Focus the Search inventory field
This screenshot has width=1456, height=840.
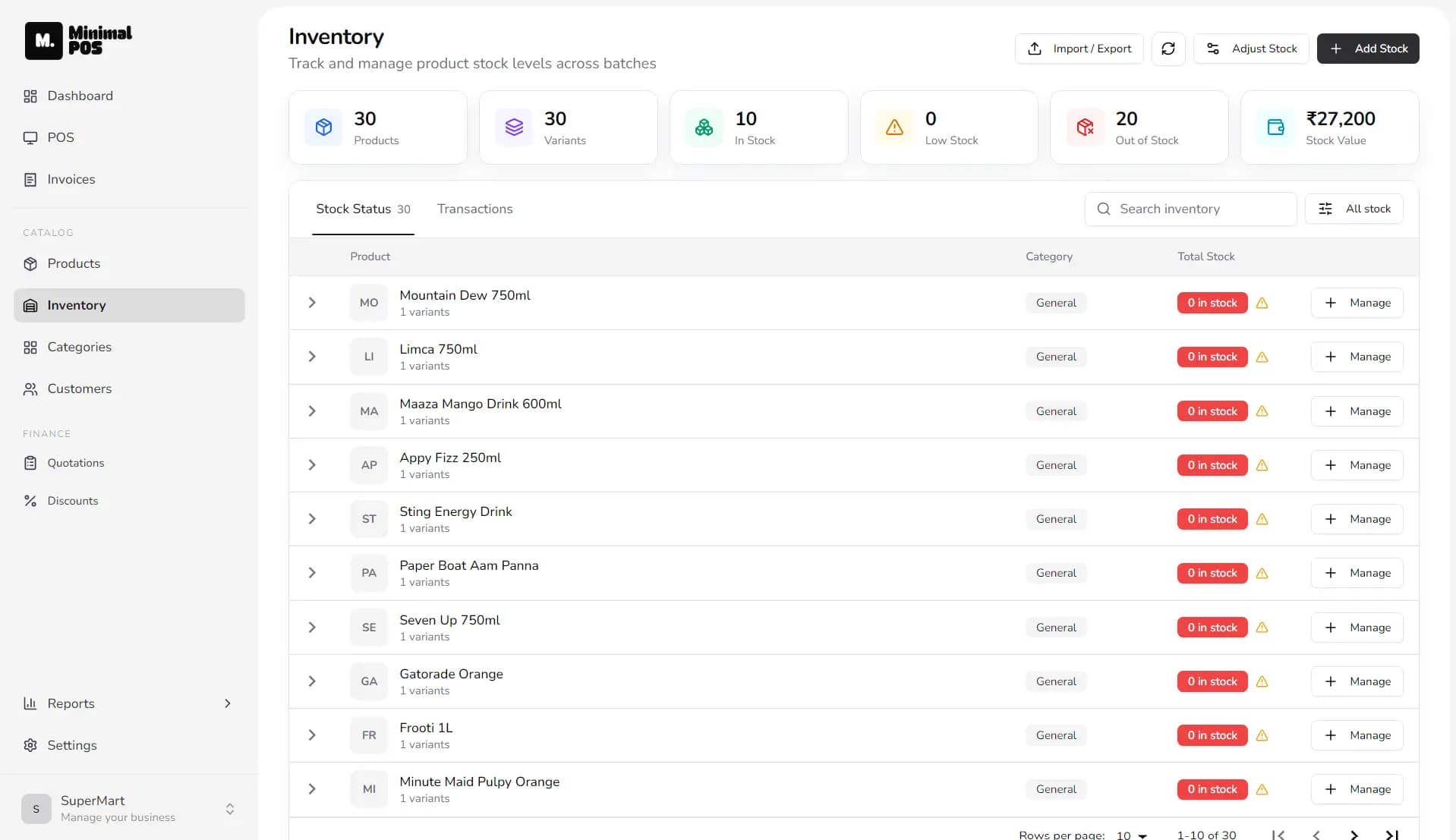coord(1190,209)
